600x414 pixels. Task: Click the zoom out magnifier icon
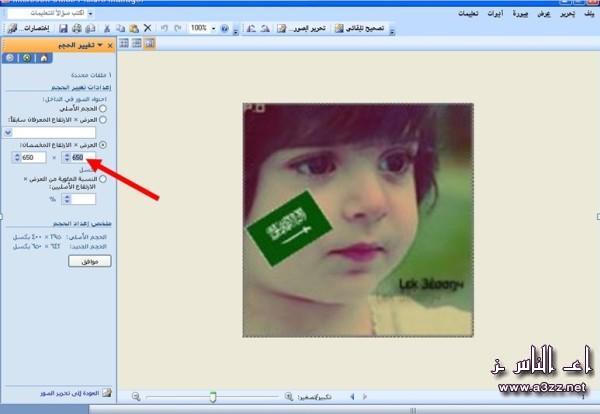(x=136, y=397)
